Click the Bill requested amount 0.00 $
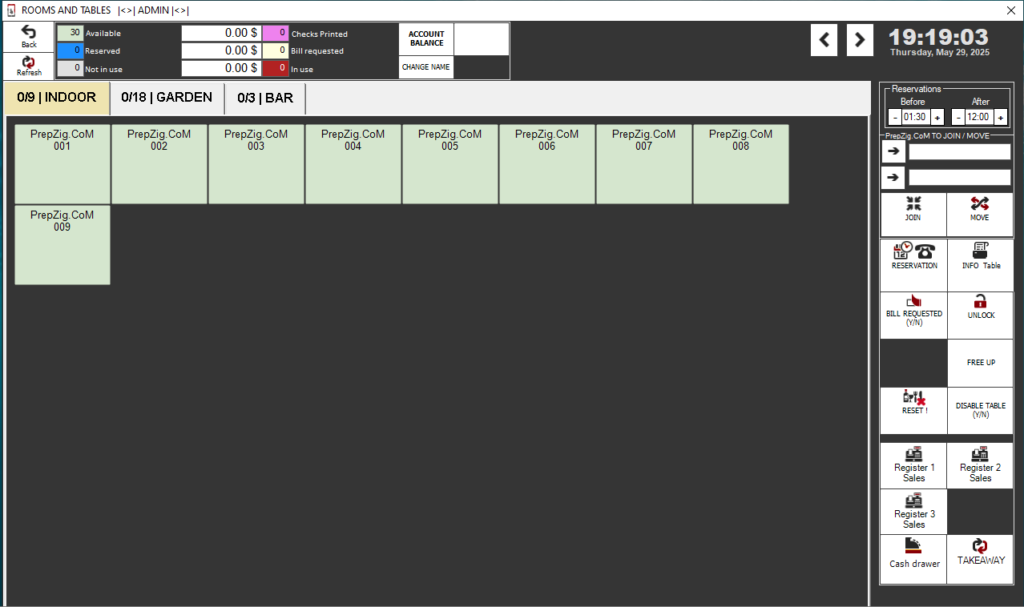The height and width of the screenshot is (607, 1024). [221, 50]
